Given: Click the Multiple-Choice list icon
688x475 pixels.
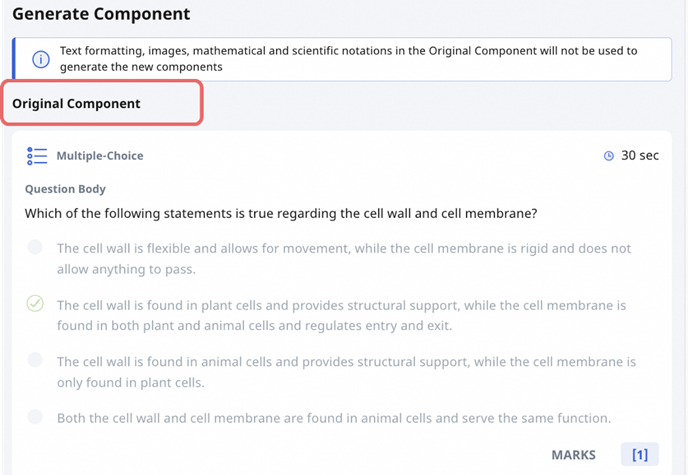Looking at the screenshot, I should point(37,156).
